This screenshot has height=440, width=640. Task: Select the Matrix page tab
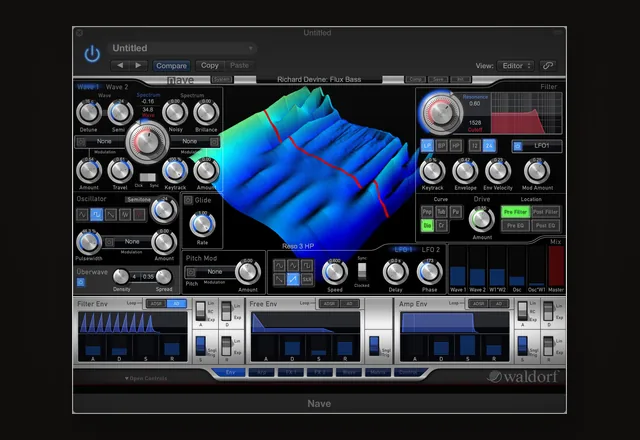pyautogui.click(x=378, y=372)
